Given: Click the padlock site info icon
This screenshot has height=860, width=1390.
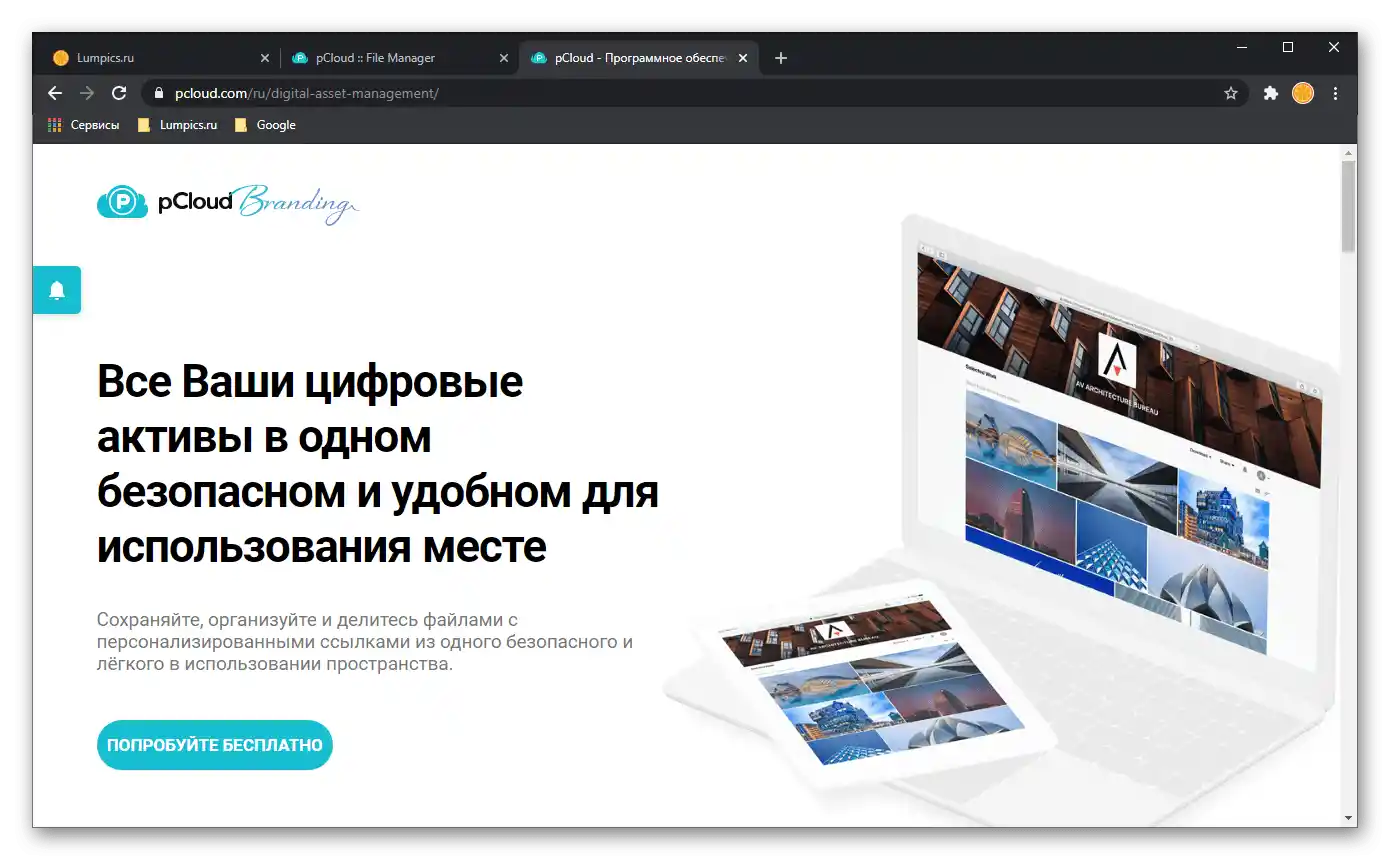Looking at the screenshot, I should point(158,93).
